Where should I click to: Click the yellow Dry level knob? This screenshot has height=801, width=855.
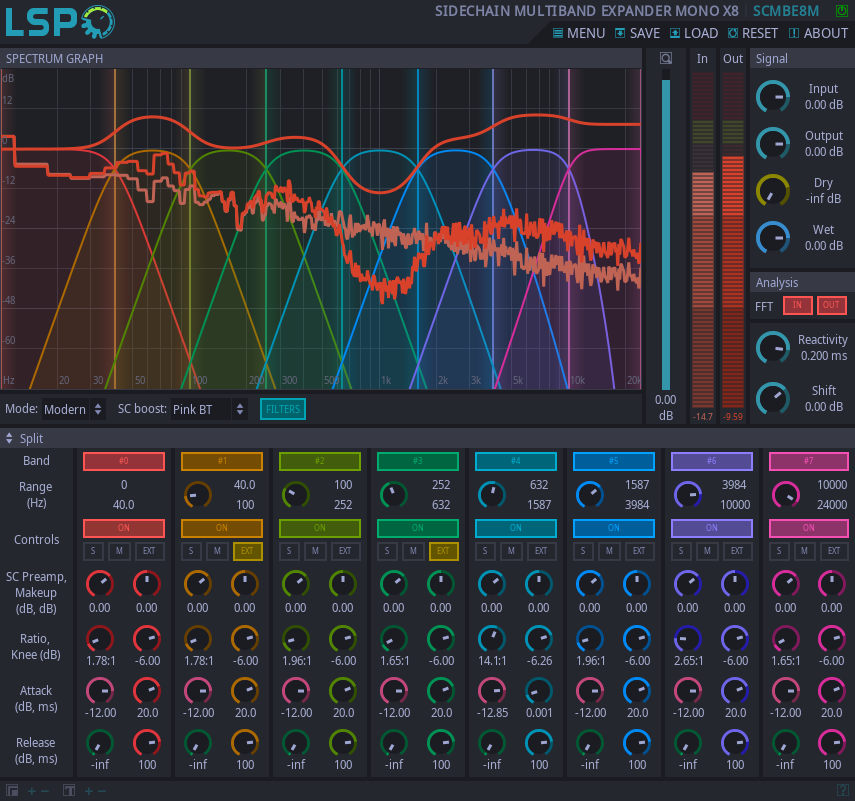coord(773,191)
